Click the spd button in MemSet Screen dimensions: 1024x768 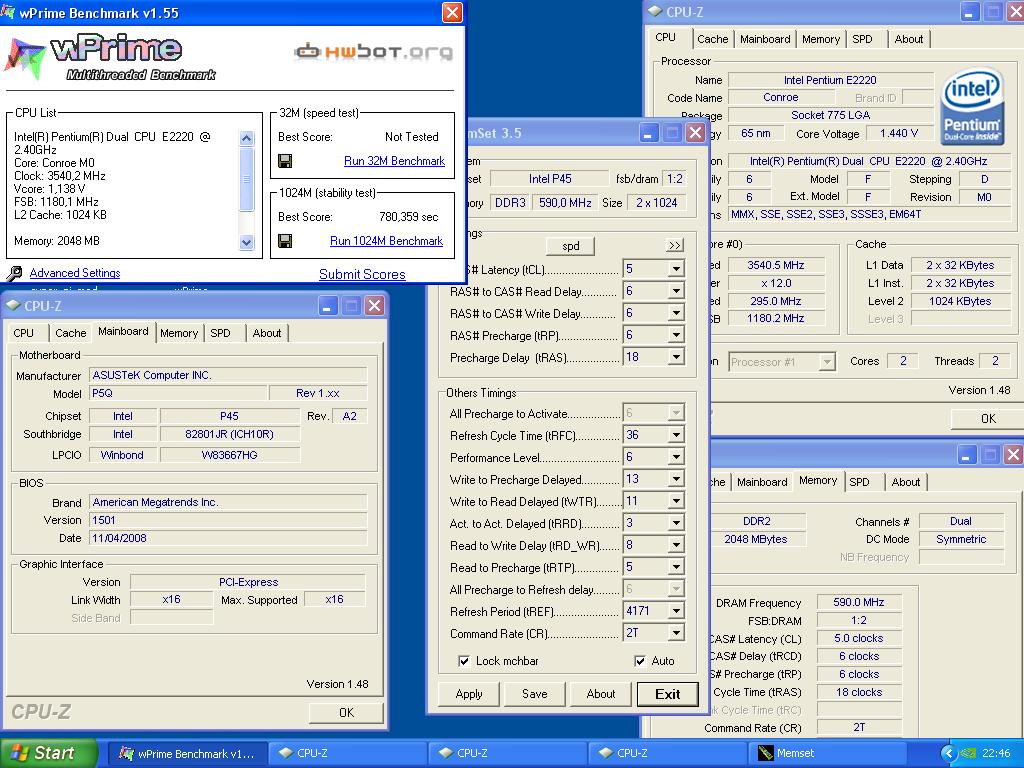point(571,246)
